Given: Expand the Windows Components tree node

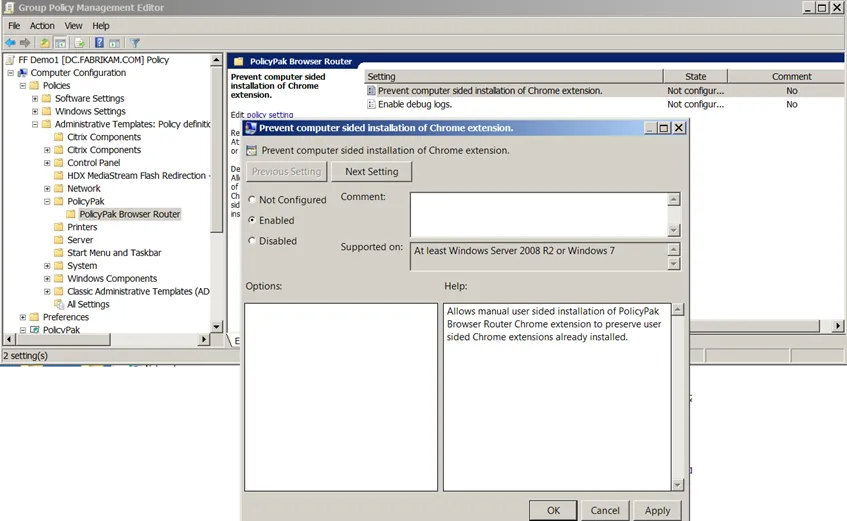Looking at the screenshot, I should (47, 279).
